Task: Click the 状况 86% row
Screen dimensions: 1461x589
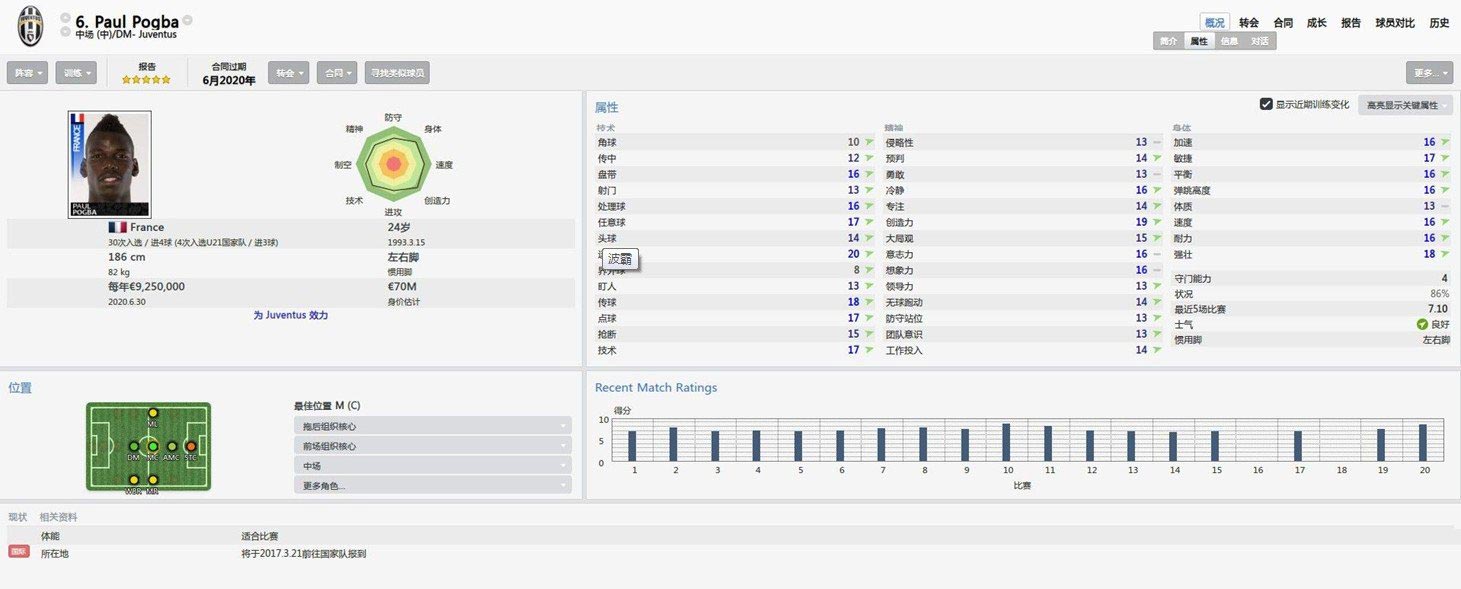Action: (1312, 294)
